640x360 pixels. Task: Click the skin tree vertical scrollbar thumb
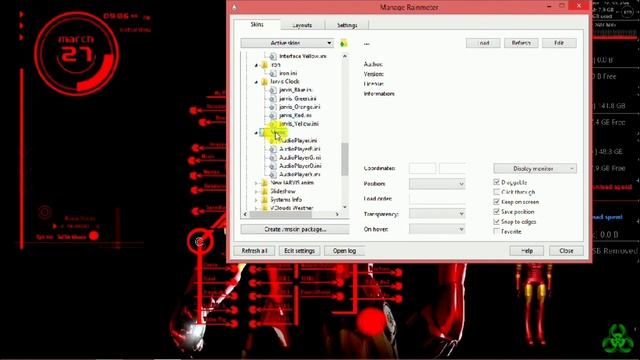345,159
